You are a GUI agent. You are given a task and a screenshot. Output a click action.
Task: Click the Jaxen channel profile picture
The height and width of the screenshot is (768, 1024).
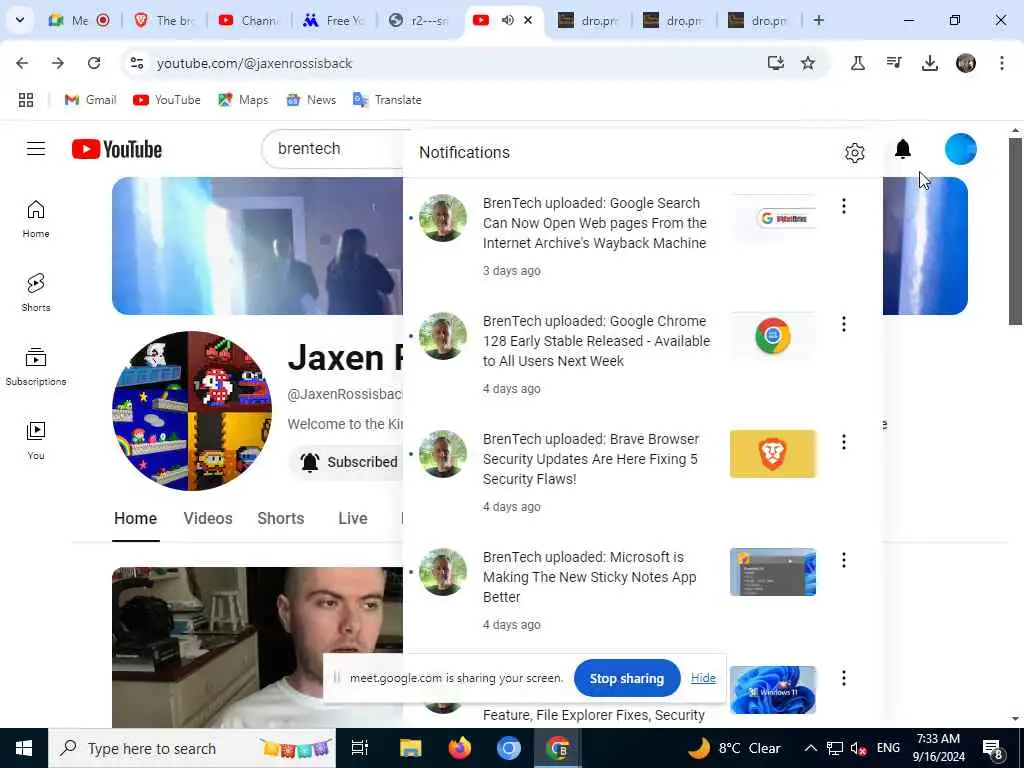coord(192,411)
